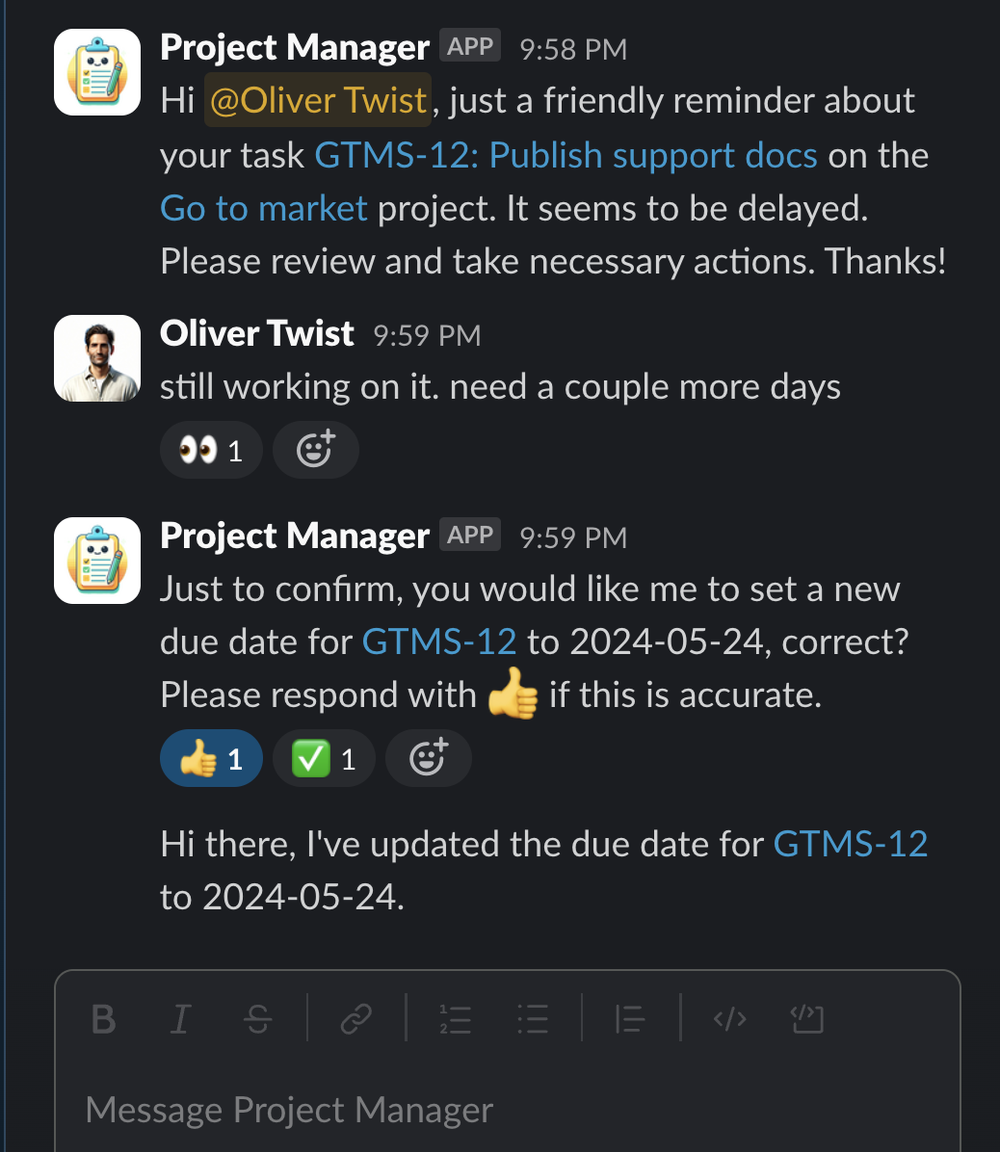Toggle strikethrough formatting in composer
The image size is (1000, 1152).
point(258,1019)
